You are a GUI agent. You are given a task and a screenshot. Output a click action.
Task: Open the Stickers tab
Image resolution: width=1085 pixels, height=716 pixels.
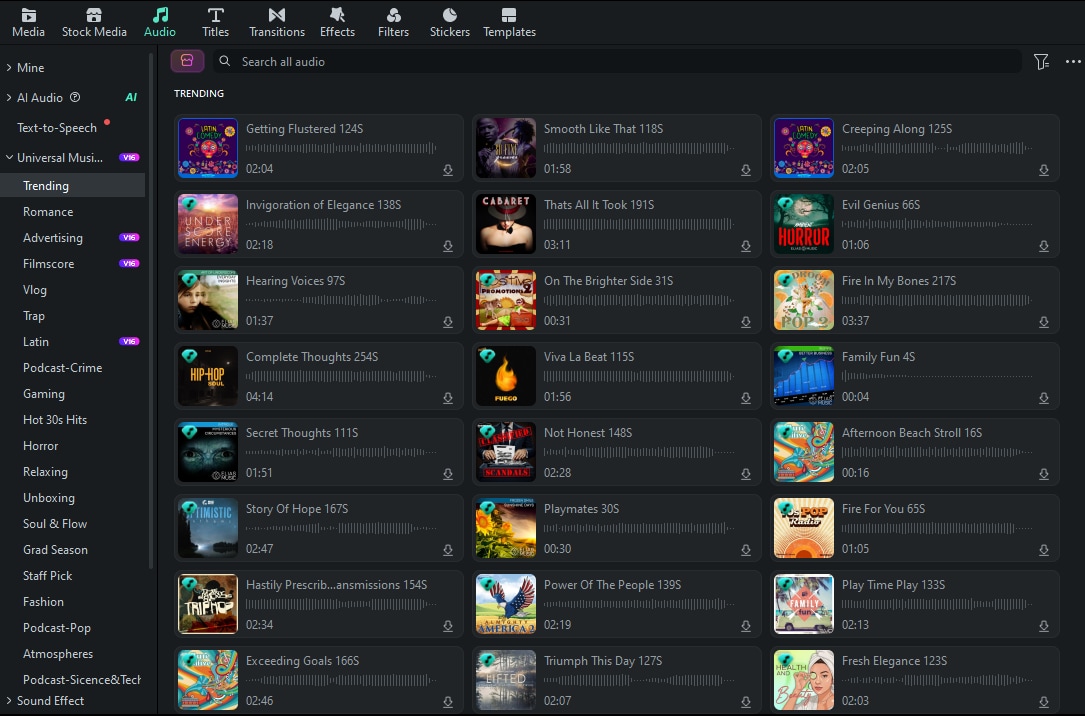(x=450, y=23)
